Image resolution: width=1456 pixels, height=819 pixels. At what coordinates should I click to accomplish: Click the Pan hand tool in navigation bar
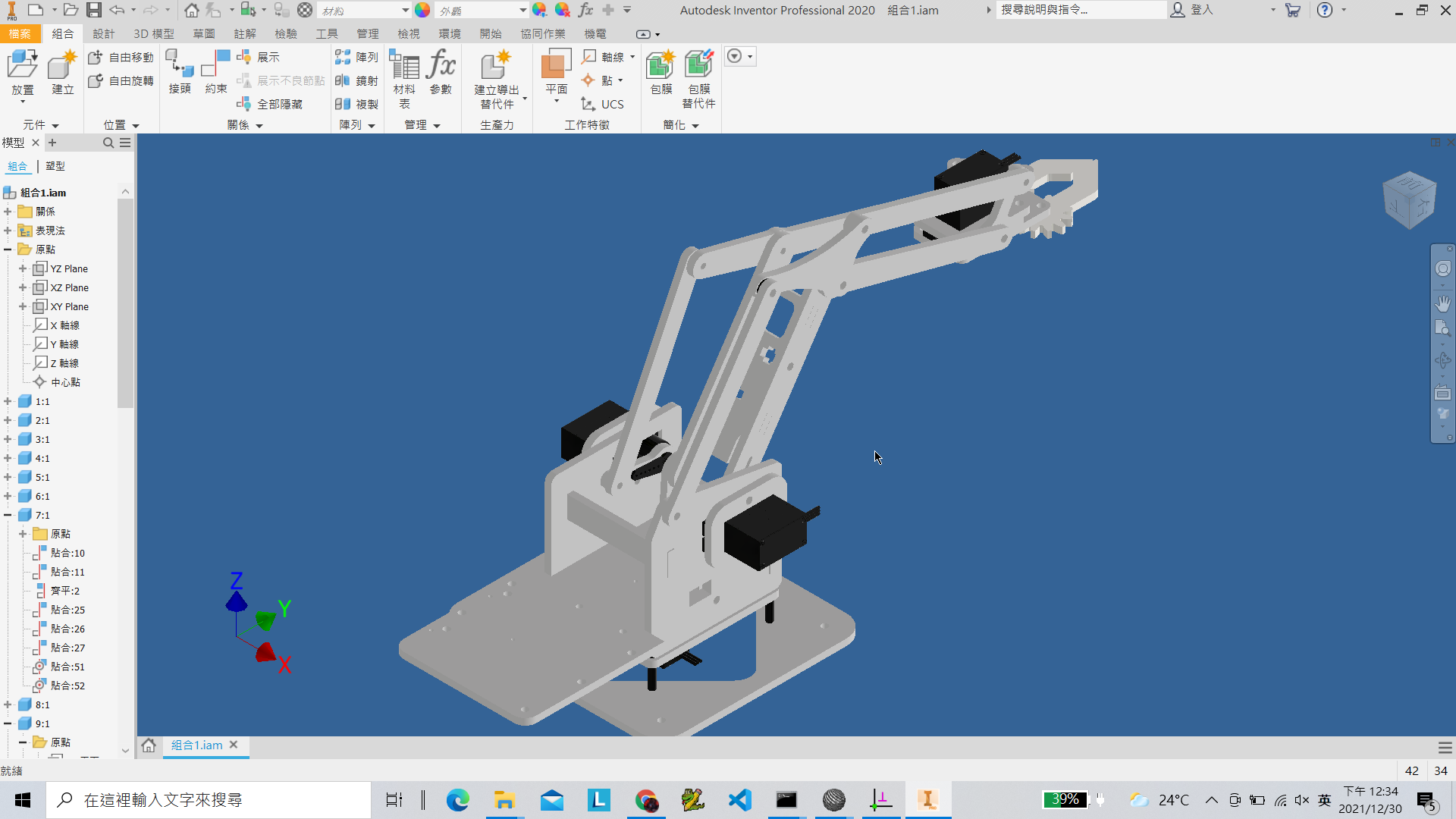coord(1442,303)
